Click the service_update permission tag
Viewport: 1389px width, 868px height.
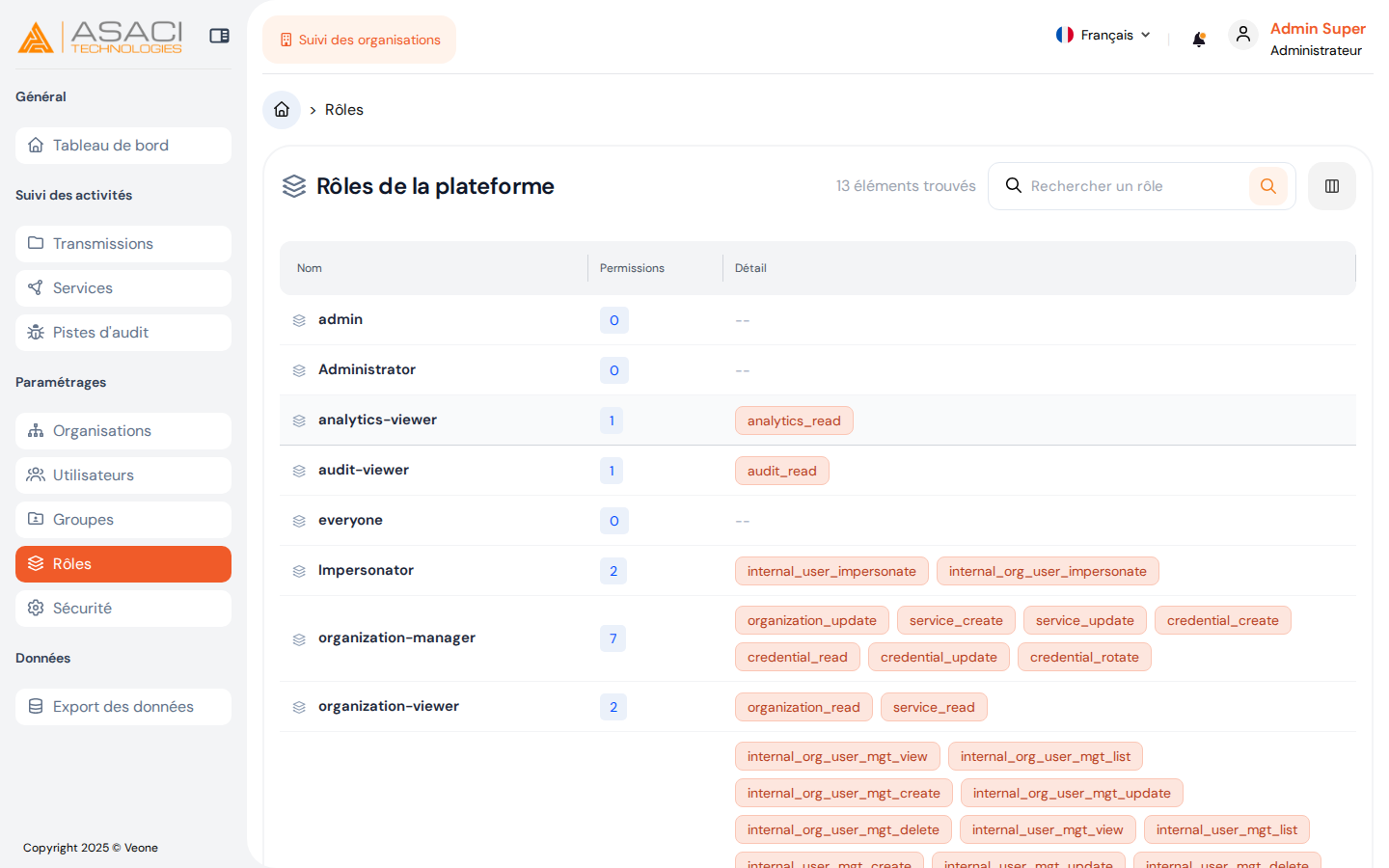click(1085, 620)
